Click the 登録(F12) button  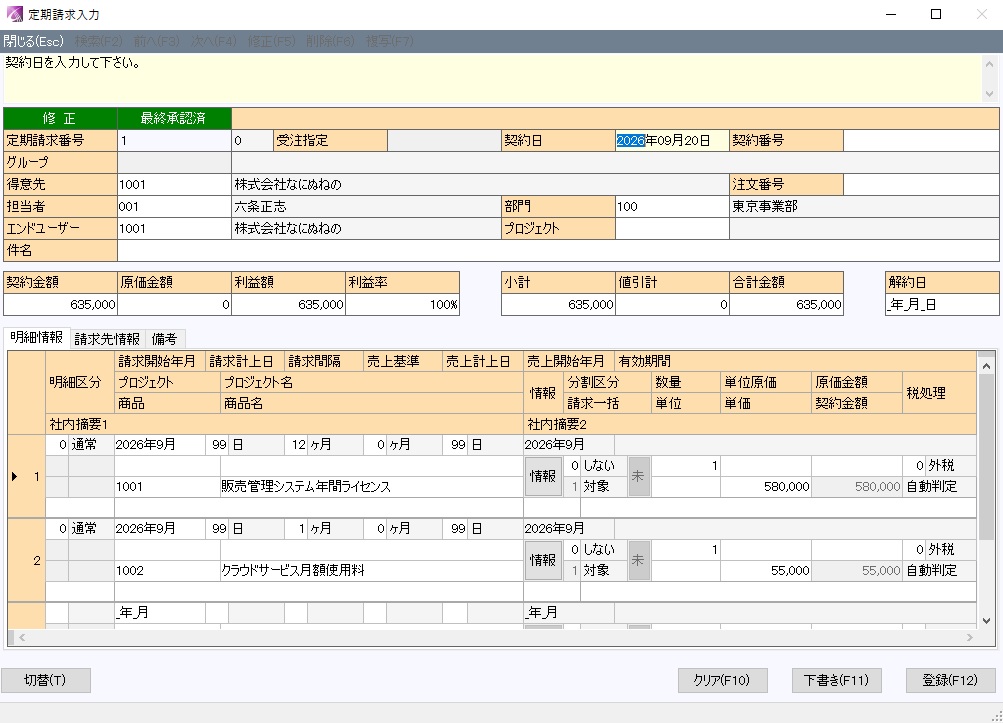tap(950, 680)
